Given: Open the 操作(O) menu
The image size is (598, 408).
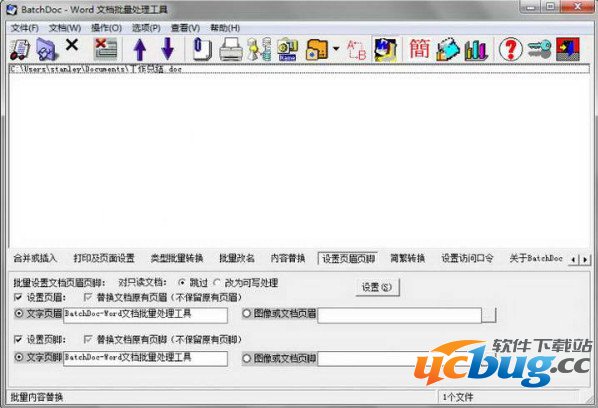Looking at the screenshot, I should pyautogui.click(x=106, y=28).
